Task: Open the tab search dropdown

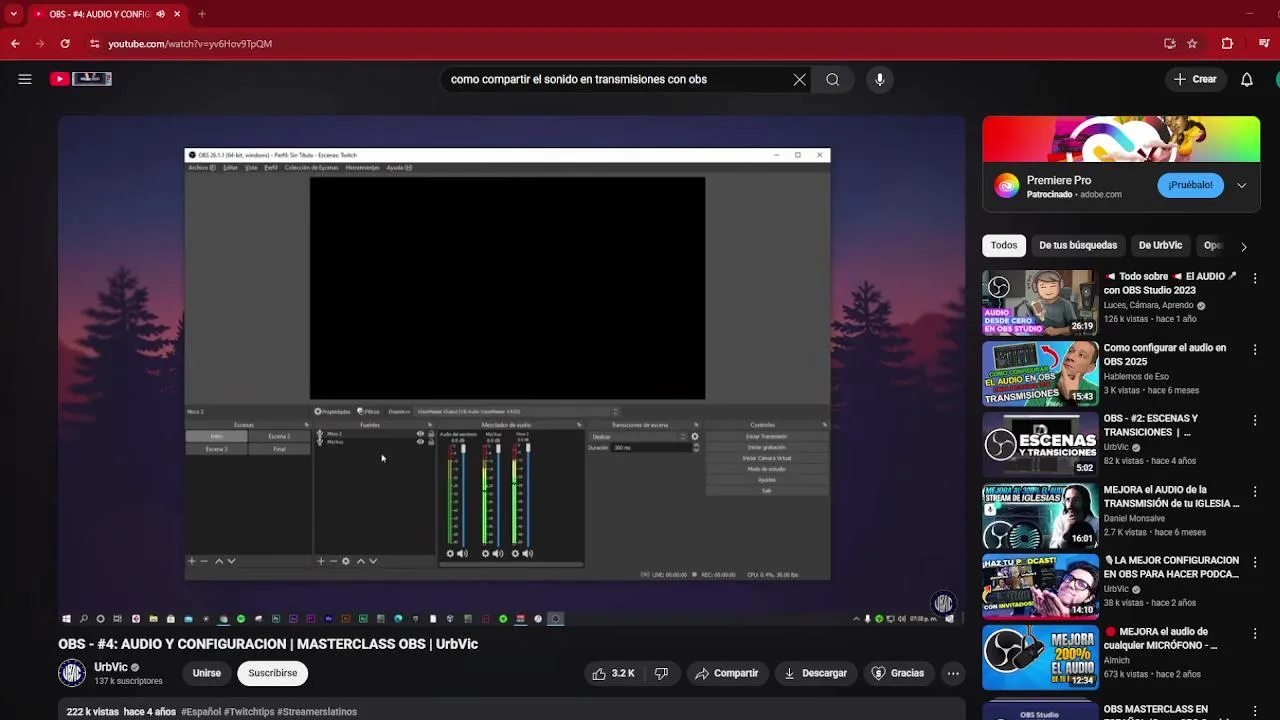Action: tap(13, 14)
